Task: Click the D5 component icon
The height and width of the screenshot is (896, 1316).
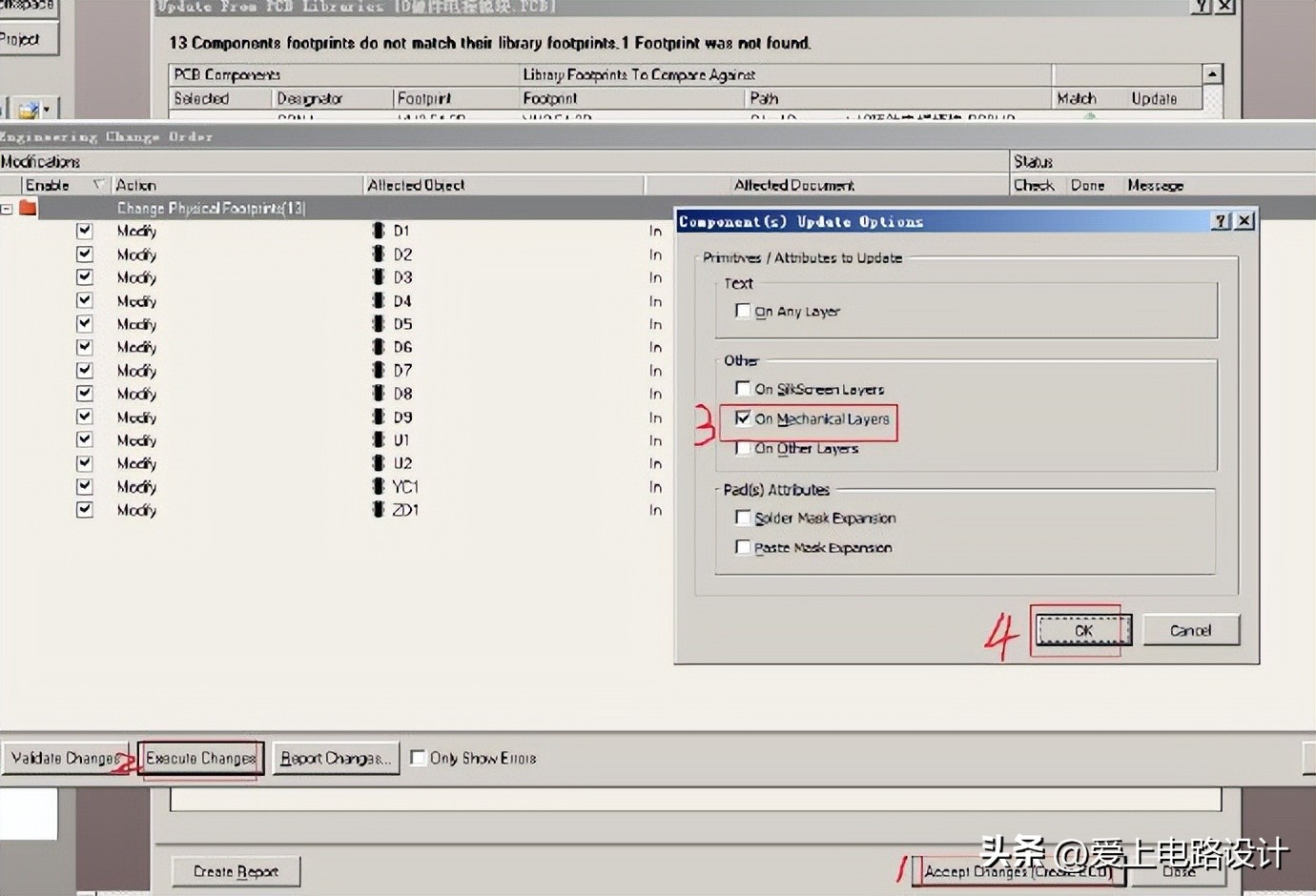Action: pyautogui.click(x=379, y=324)
